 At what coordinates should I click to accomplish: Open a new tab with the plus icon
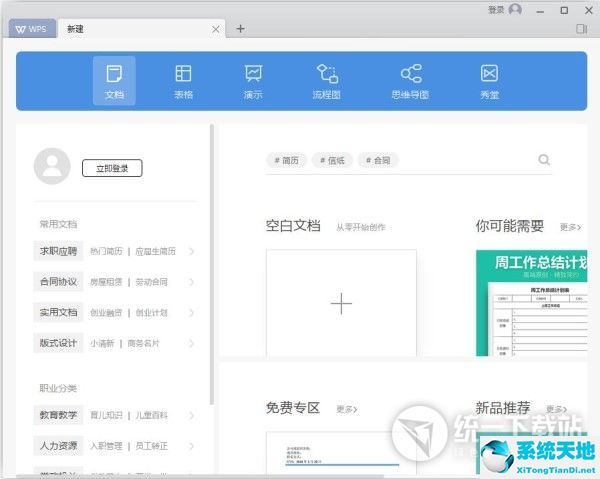coord(240,29)
